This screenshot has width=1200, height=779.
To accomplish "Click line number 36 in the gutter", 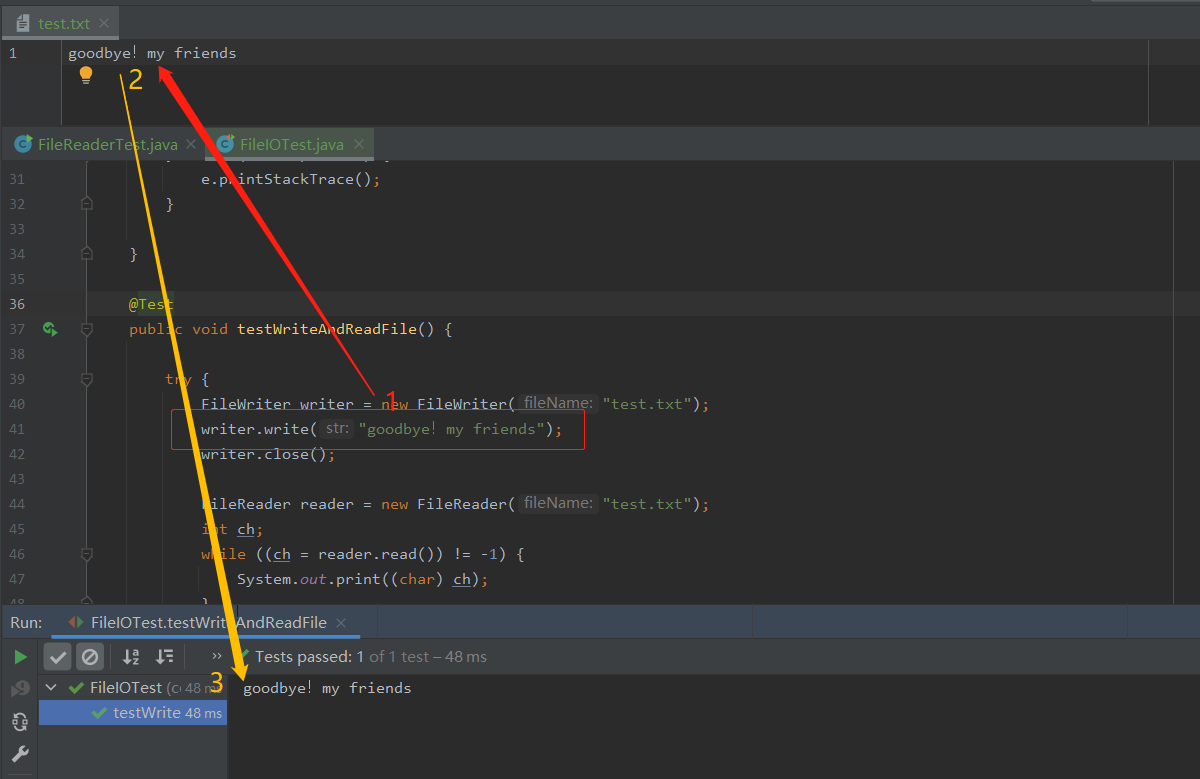I will pyautogui.click(x=17, y=304).
